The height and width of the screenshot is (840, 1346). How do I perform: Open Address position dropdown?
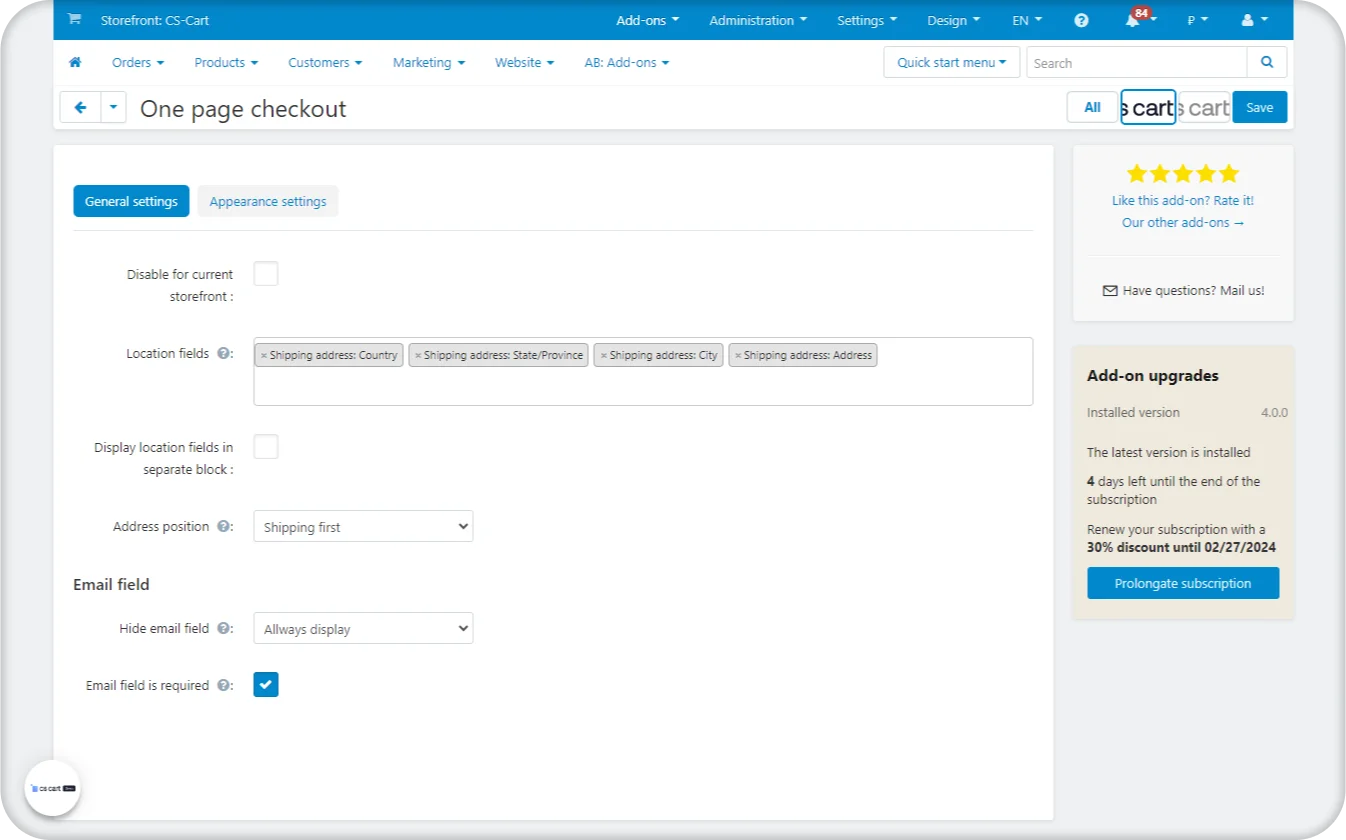(x=363, y=527)
